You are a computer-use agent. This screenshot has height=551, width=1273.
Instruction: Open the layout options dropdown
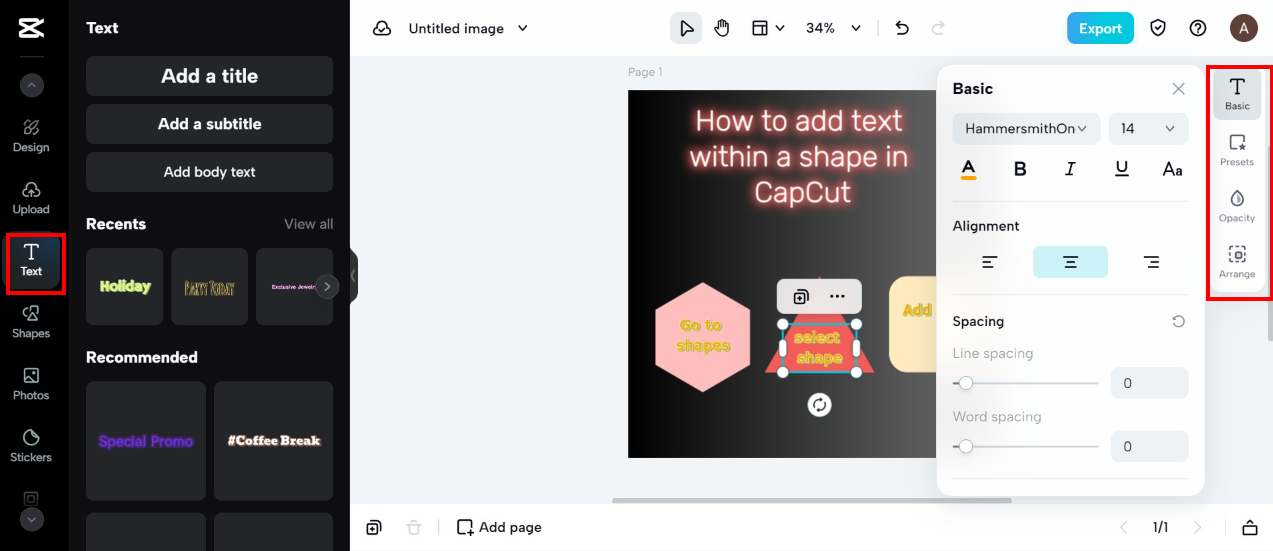click(768, 29)
